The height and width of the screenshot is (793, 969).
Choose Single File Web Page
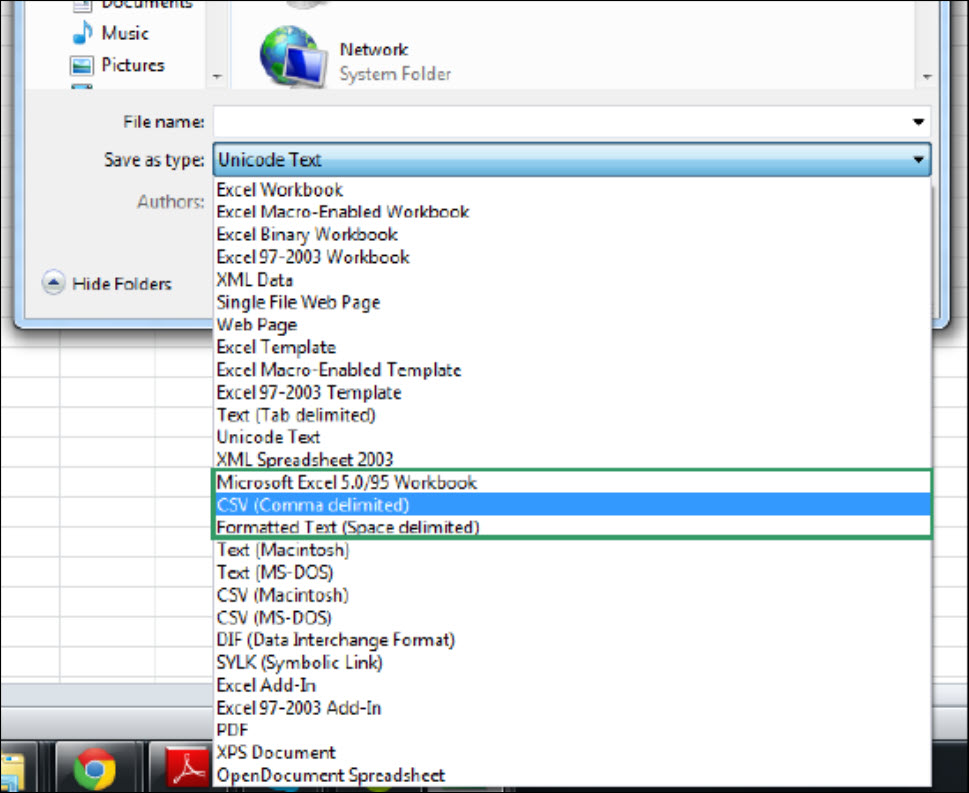coord(572,302)
